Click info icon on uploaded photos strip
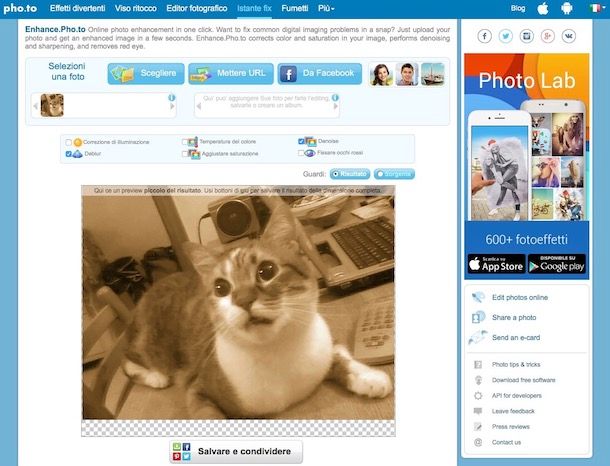The height and width of the screenshot is (466, 610). tap(172, 98)
